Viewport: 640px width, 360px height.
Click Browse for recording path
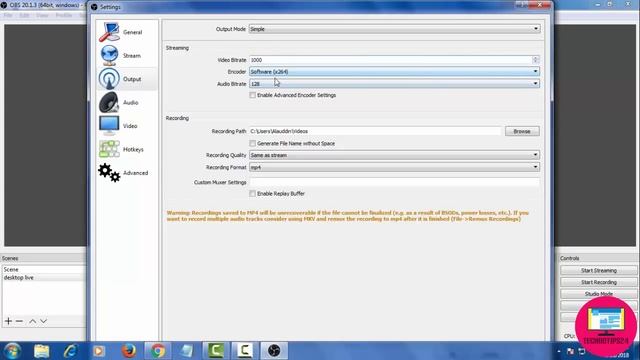pos(522,131)
